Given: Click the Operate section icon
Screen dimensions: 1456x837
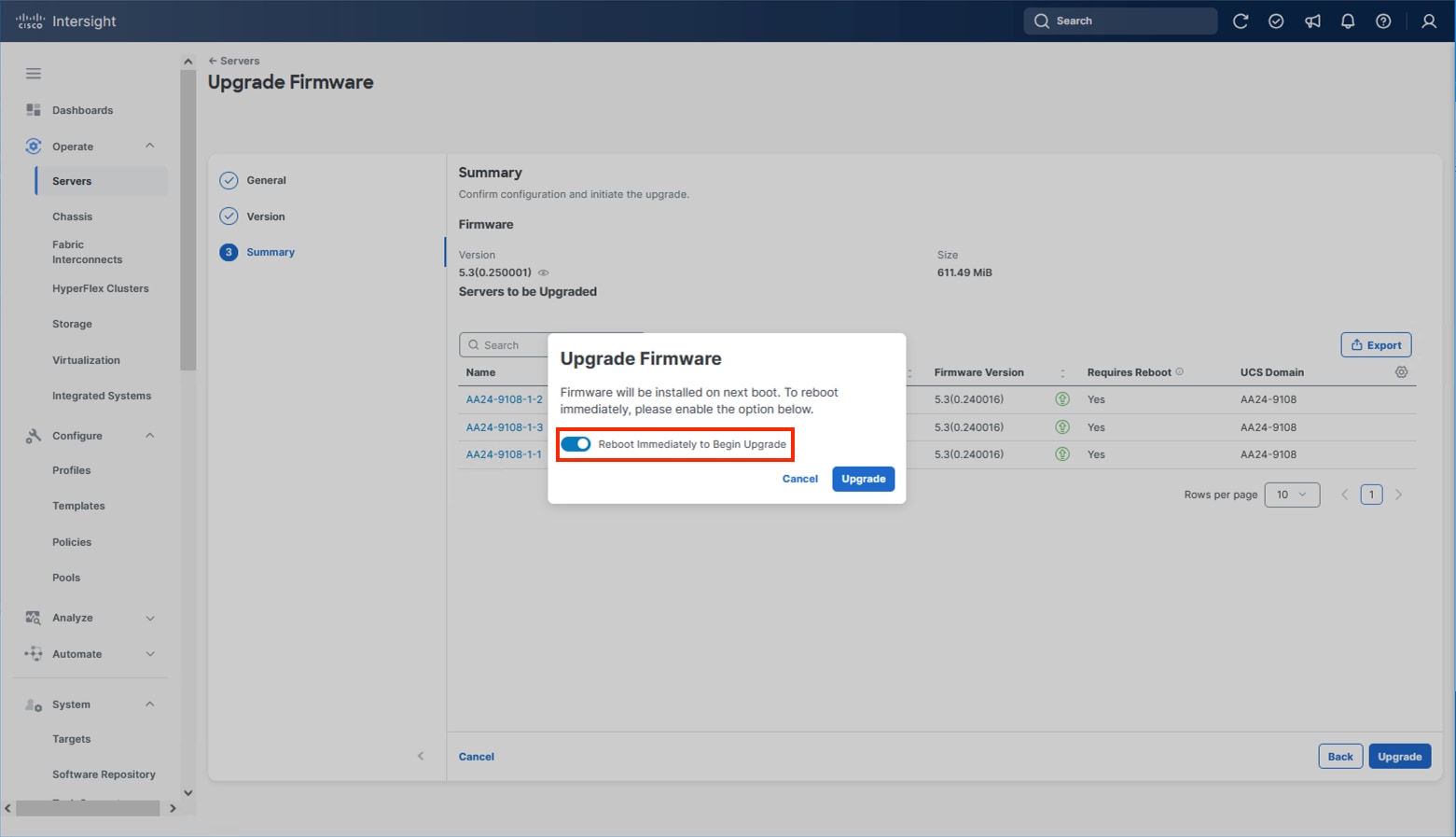Looking at the screenshot, I should point(34,146).
